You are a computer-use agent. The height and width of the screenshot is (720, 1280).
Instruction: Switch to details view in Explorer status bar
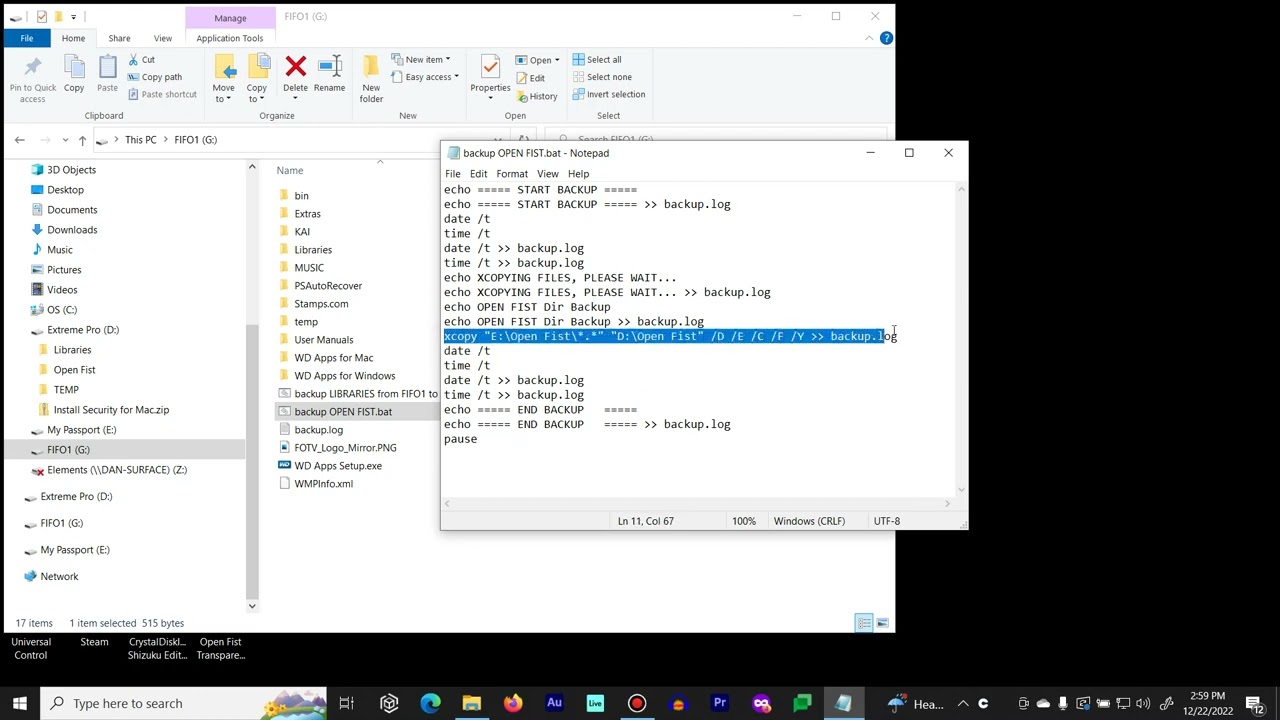[864, 623]
